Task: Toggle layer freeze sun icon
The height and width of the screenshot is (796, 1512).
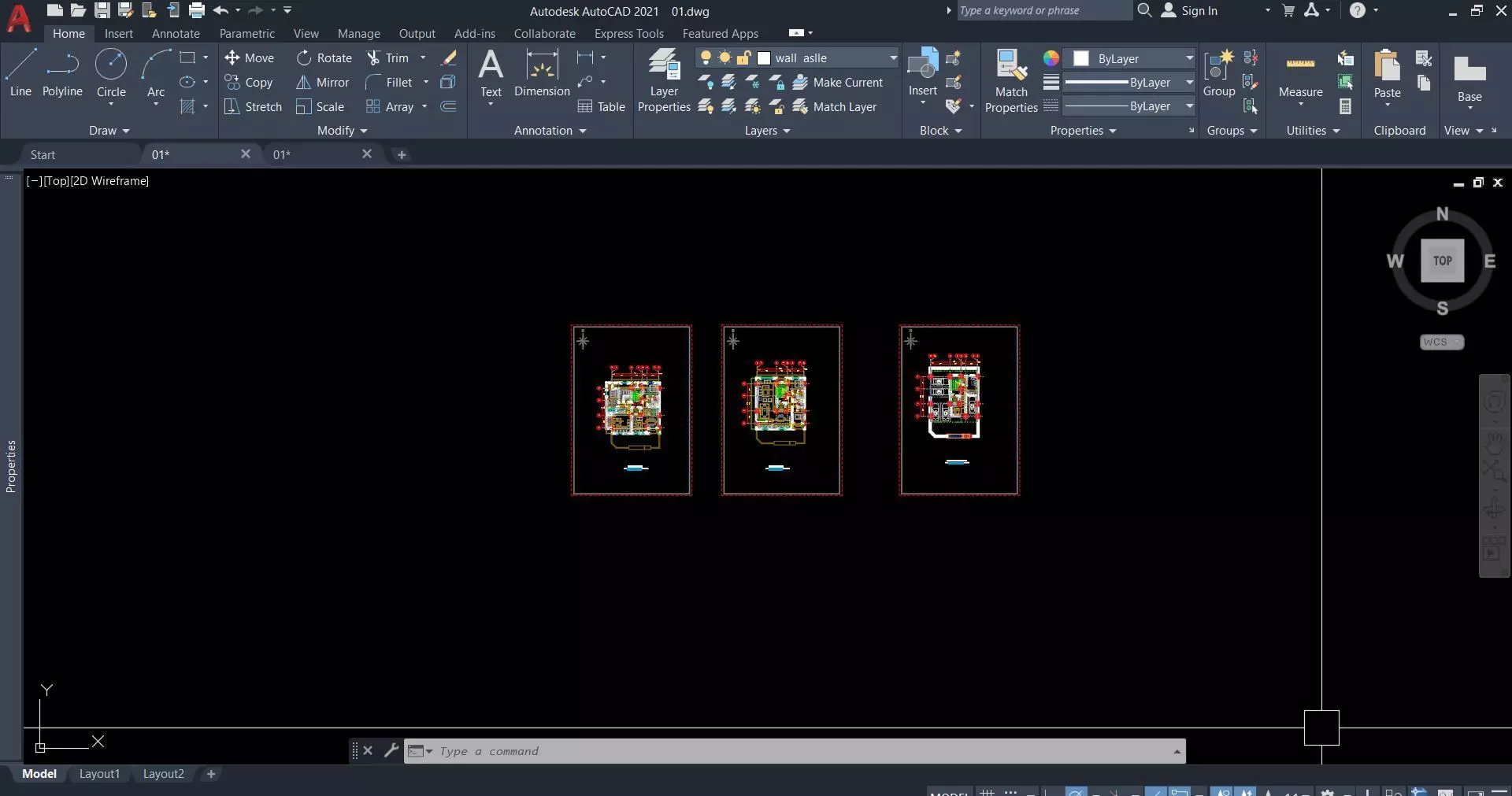Action: (724, 58)
